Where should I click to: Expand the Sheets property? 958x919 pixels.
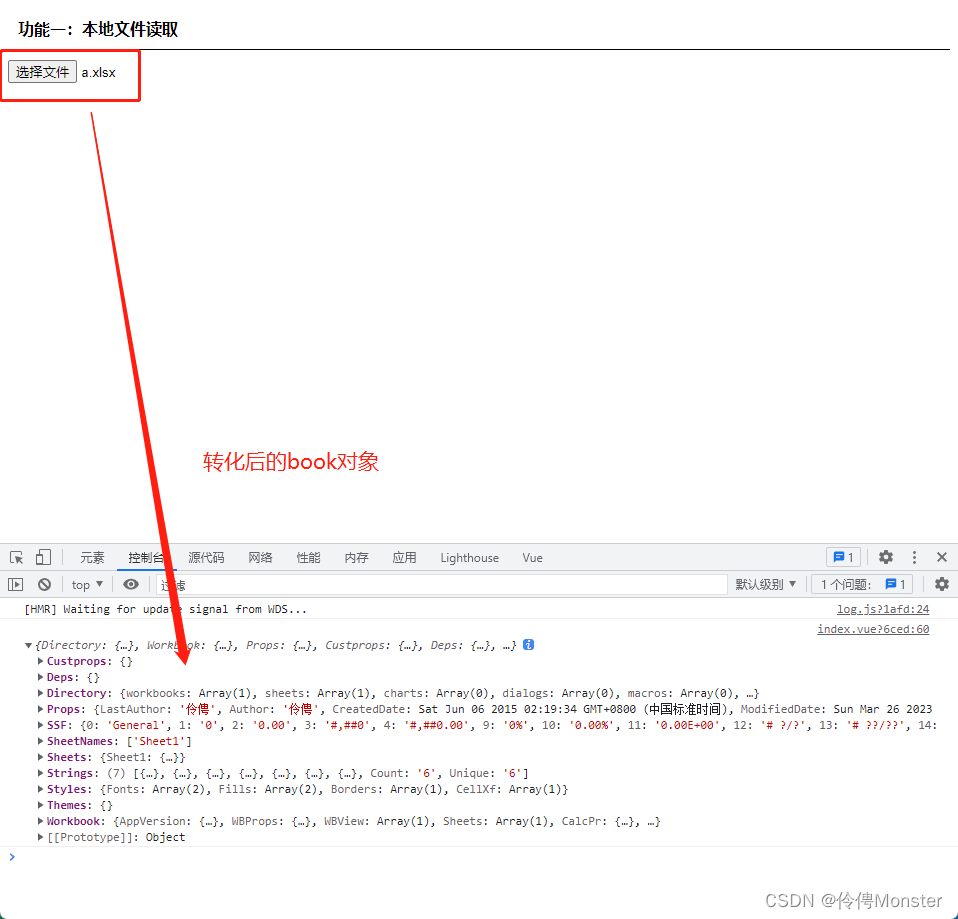coord(40,757)
